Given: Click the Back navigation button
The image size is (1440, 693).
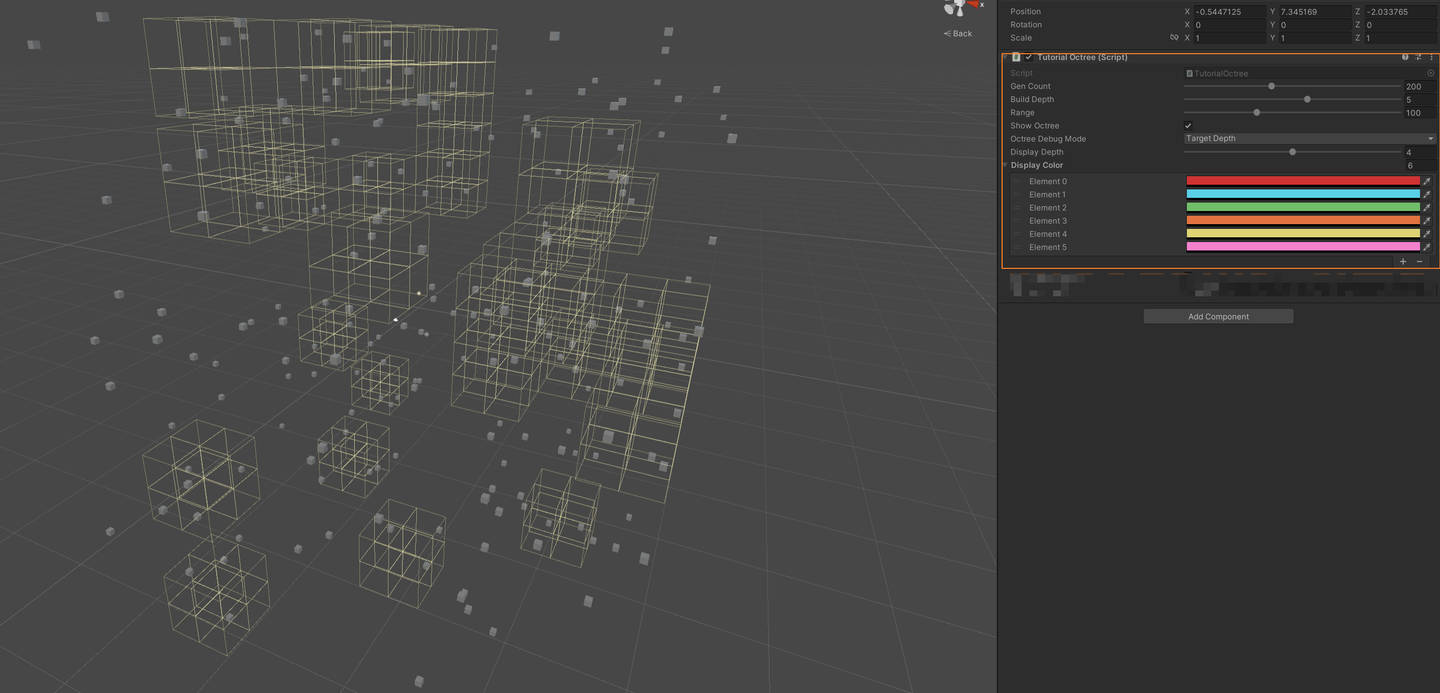Looking at the screenshot, I should (956, 33).
